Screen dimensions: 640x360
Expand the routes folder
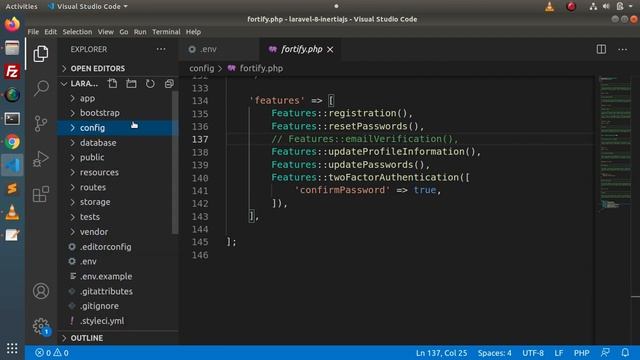click(x=118, y=187)
